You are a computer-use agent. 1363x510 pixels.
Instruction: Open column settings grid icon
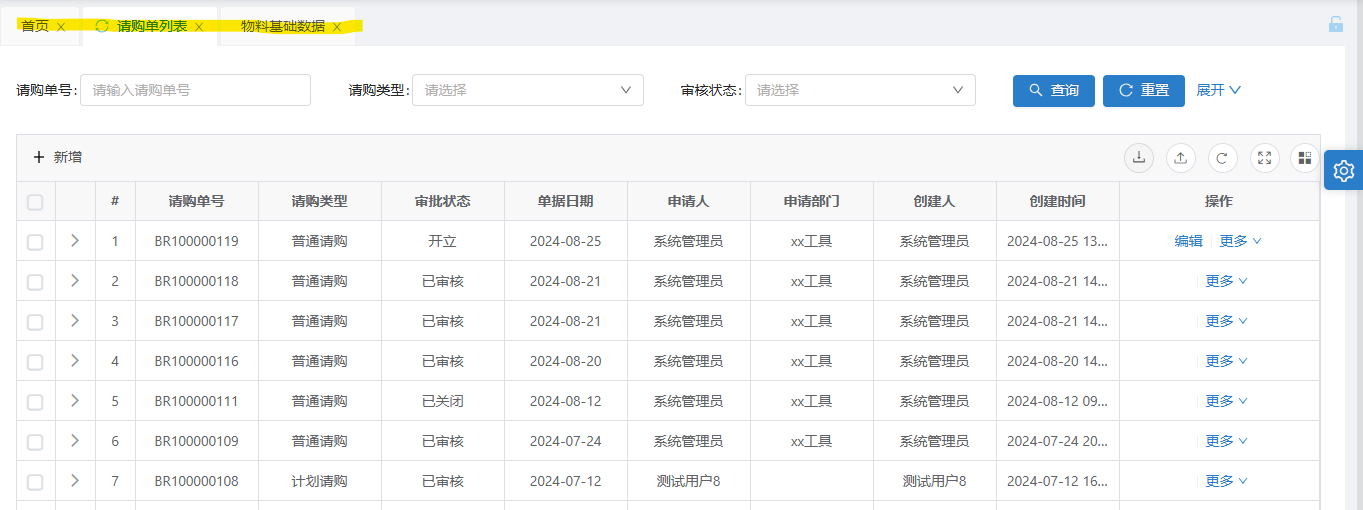[1305, 157]
